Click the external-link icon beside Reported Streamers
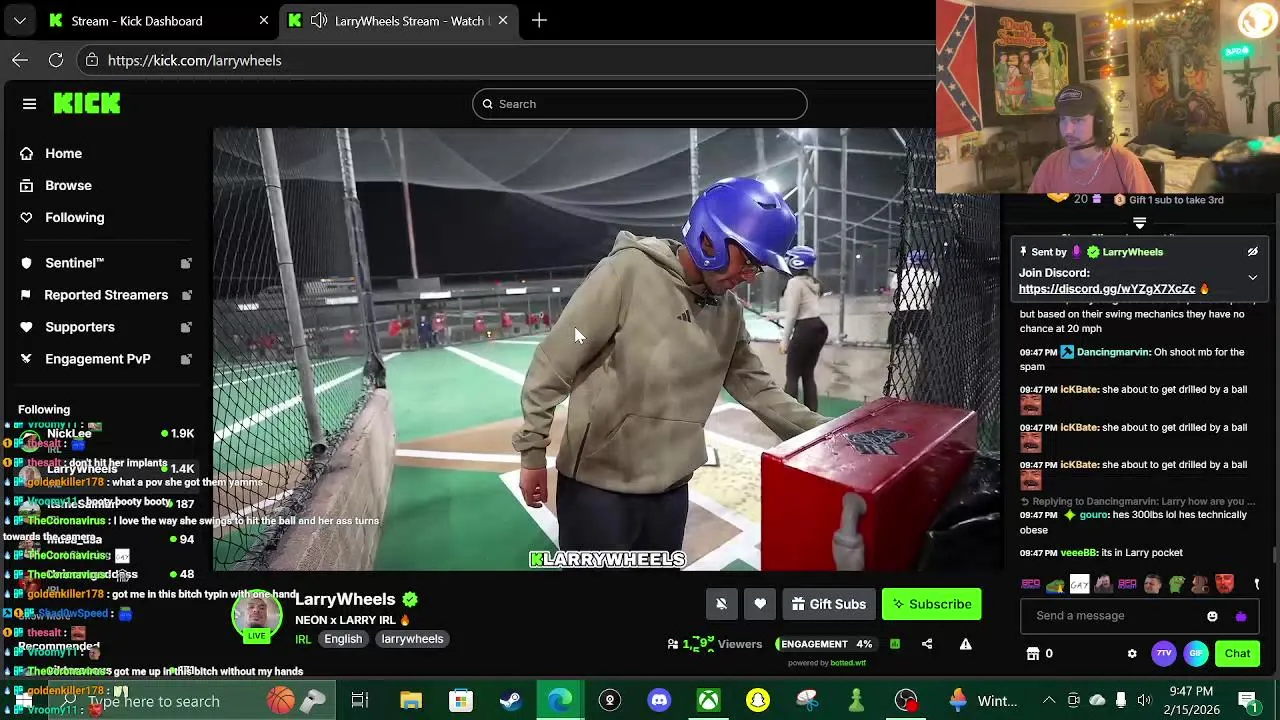 [x=186, y=295]
